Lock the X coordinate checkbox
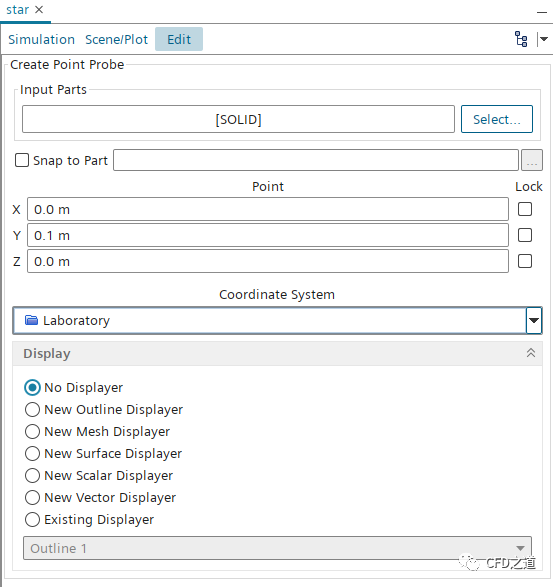Viewport: 553px width, 587px height. [x=525, y=209]
